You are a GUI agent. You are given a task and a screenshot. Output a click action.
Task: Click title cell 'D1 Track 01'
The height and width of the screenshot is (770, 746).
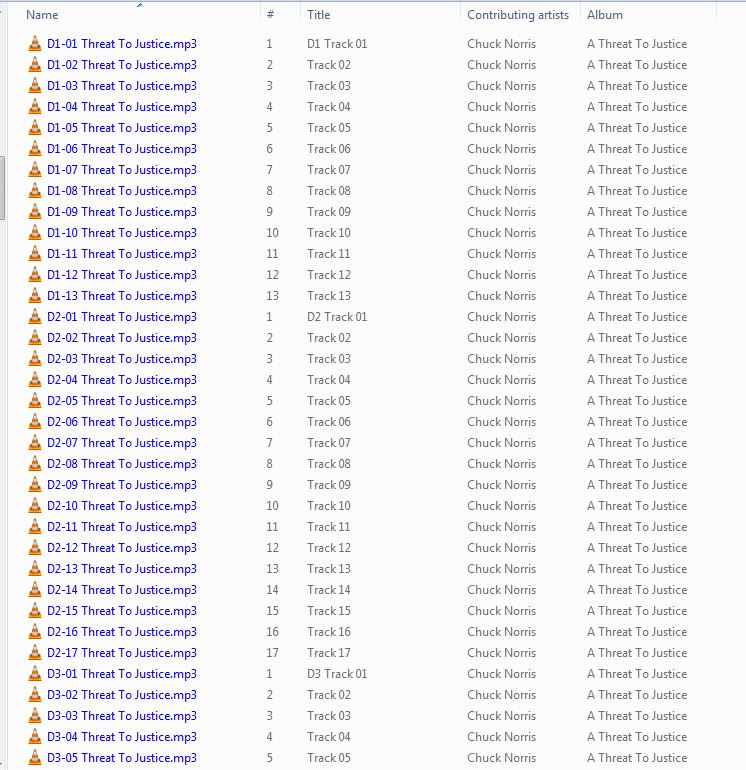point(337,44)
